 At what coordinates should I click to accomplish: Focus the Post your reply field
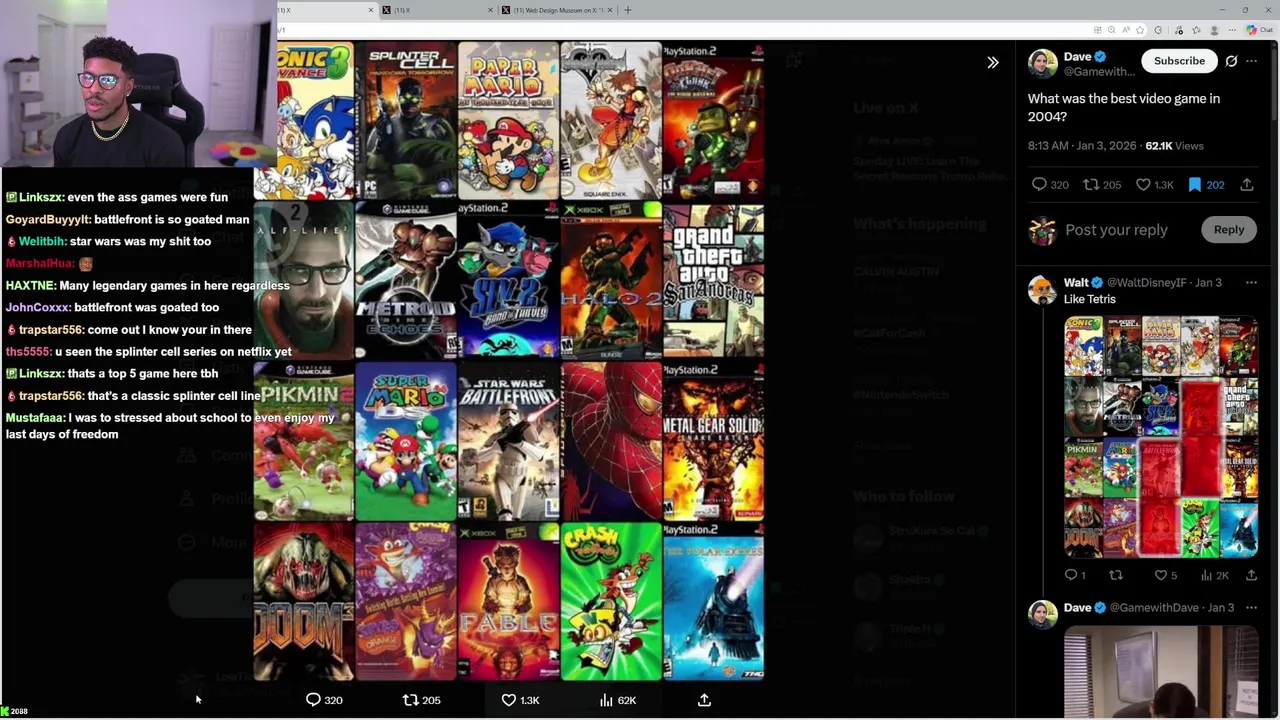pos(1116,230)
